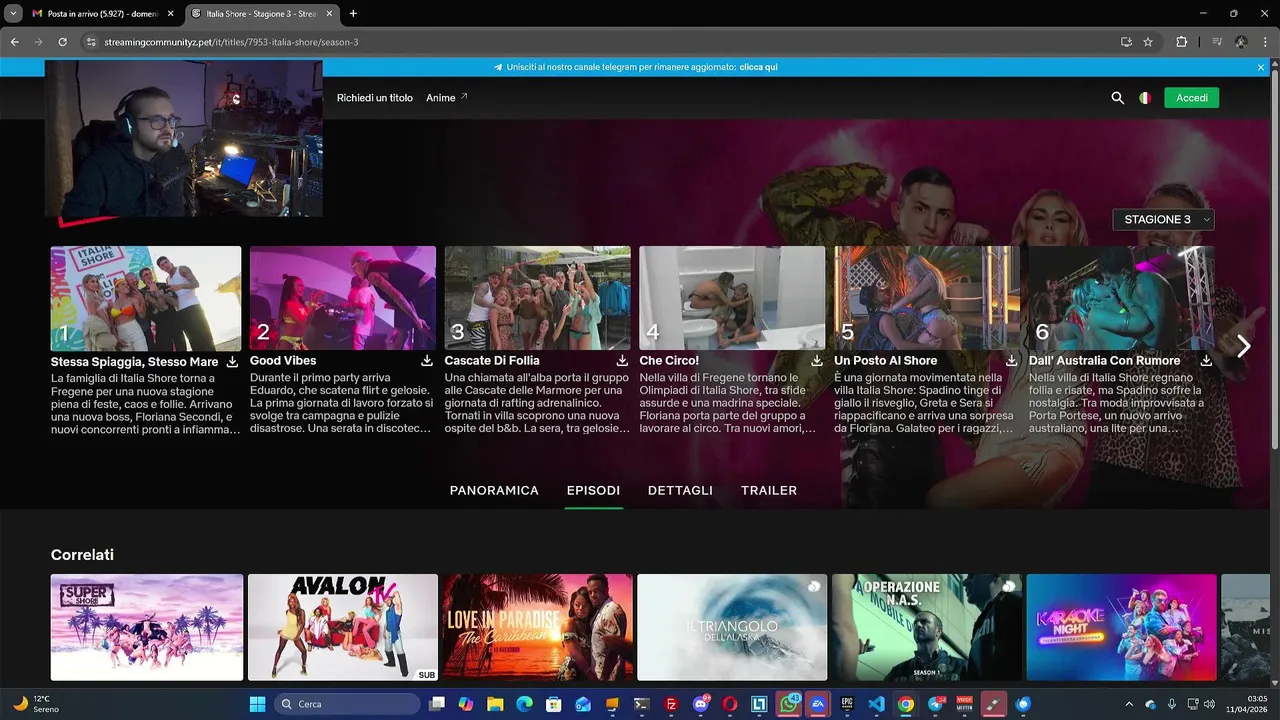Play episode 4 Che Circo! thumbnail
The image size is (1280, 720).
pyautogui.click(x=733, y=298)
